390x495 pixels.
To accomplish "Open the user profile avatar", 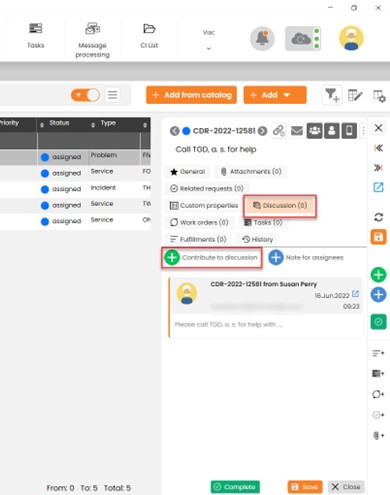I will [x=351, y=38].
